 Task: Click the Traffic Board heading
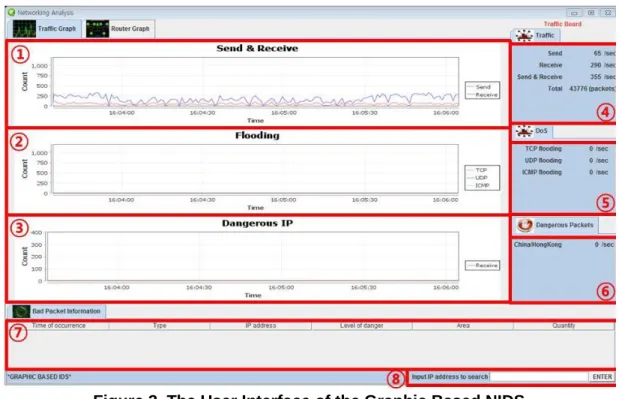pos(563,24)
